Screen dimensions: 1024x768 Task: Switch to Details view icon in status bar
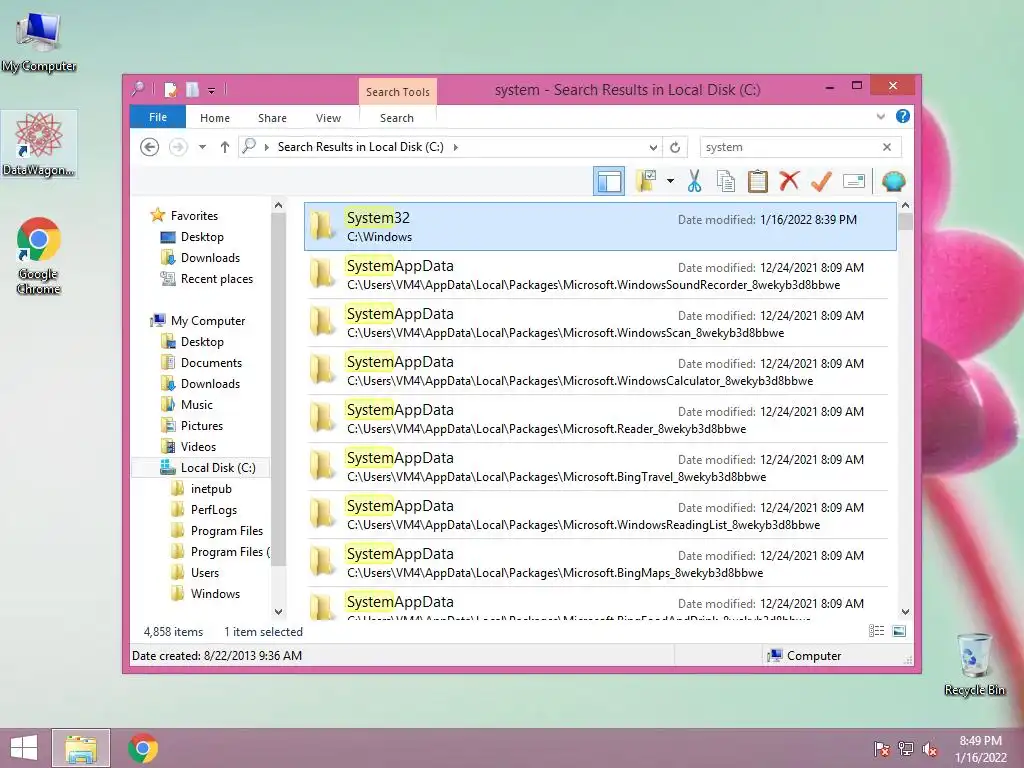[x=876, y=631]
